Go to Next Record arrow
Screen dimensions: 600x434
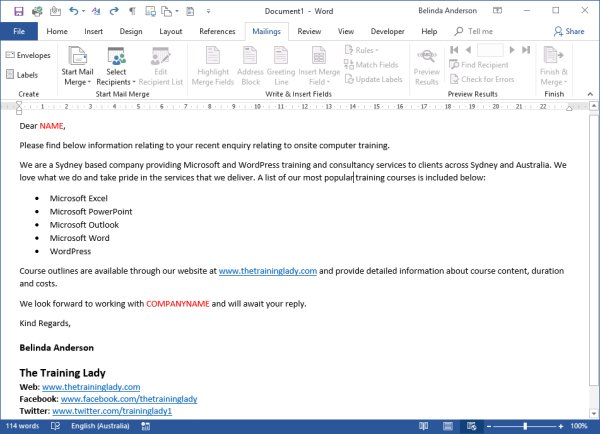point(512,50)
